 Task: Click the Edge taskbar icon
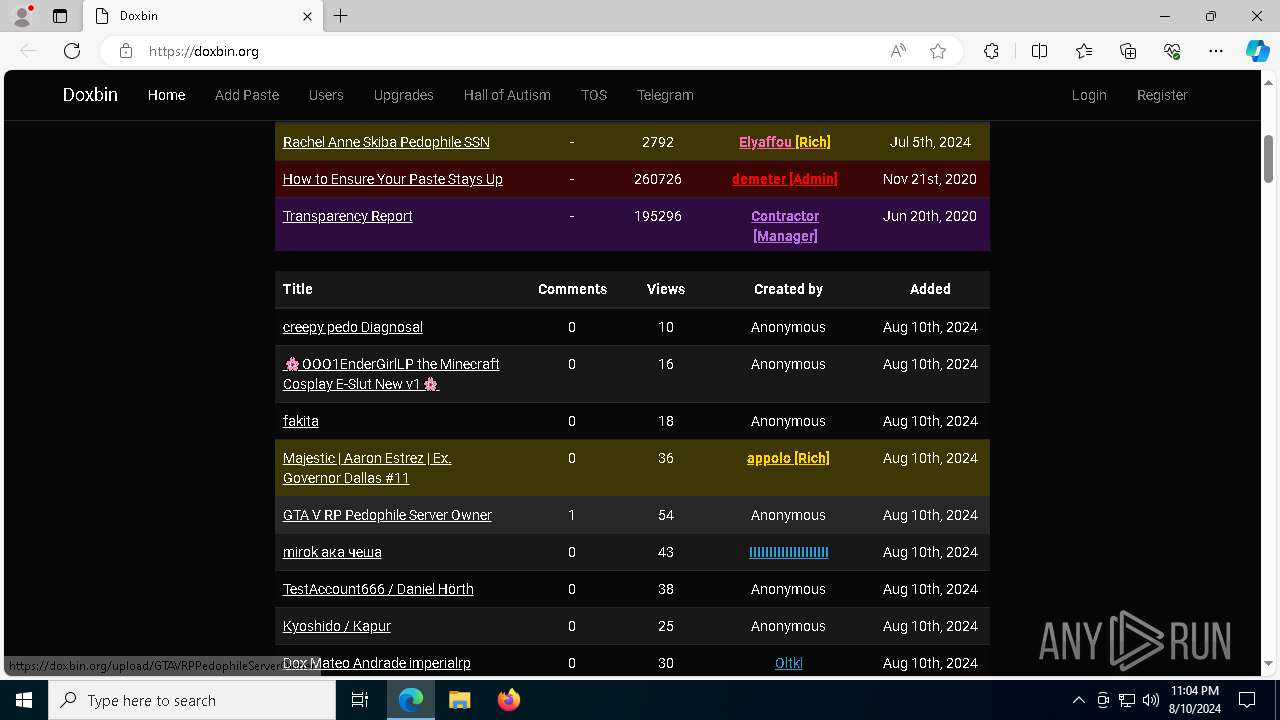pyautogui.click(x=411, y=700)
